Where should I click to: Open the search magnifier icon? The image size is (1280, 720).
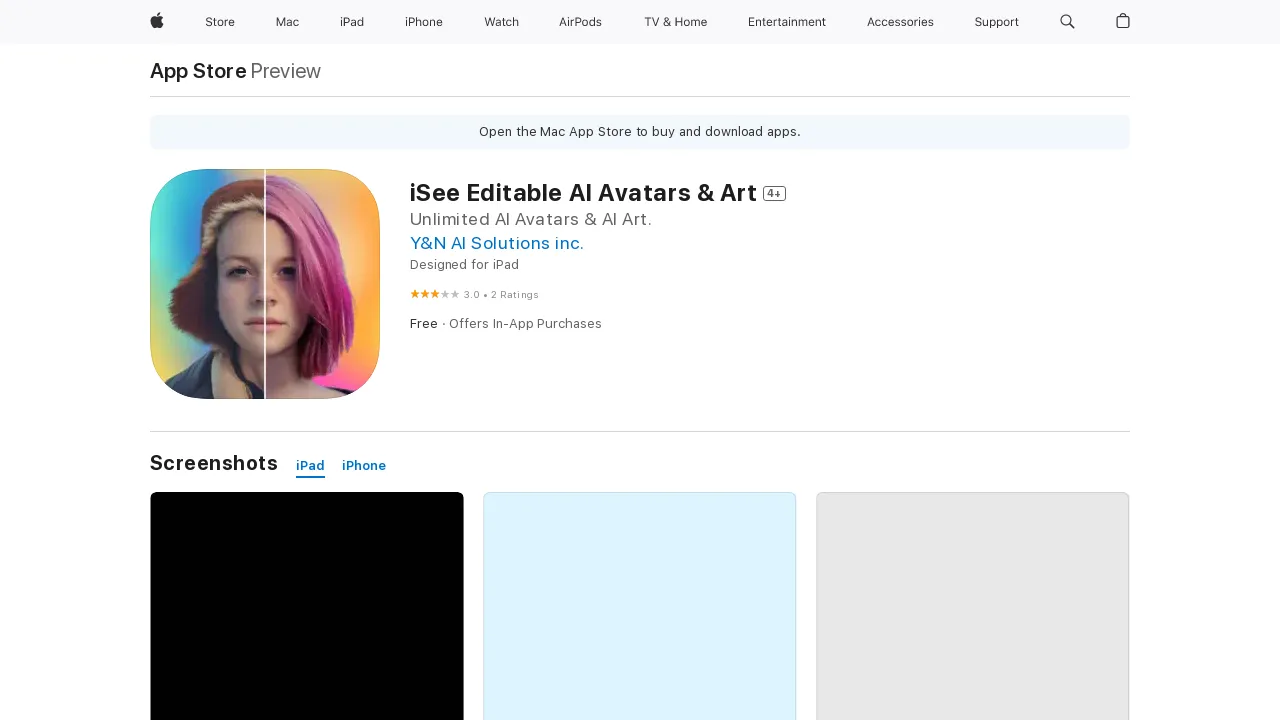(1067, 21)
